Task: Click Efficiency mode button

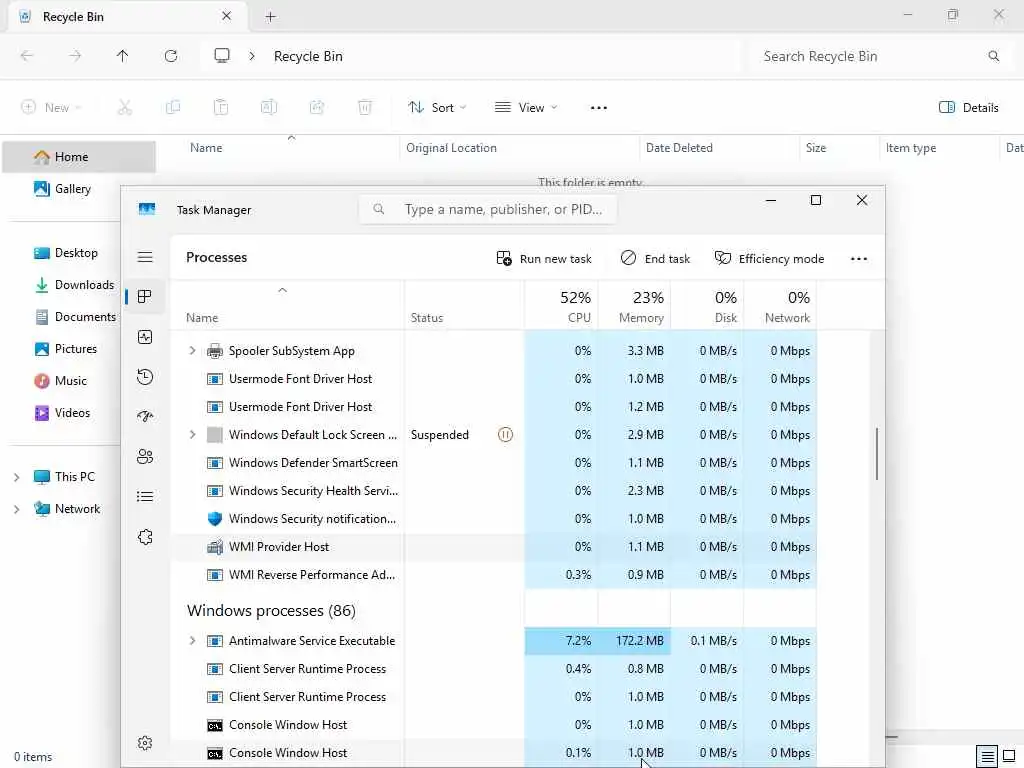Action: 769,259
